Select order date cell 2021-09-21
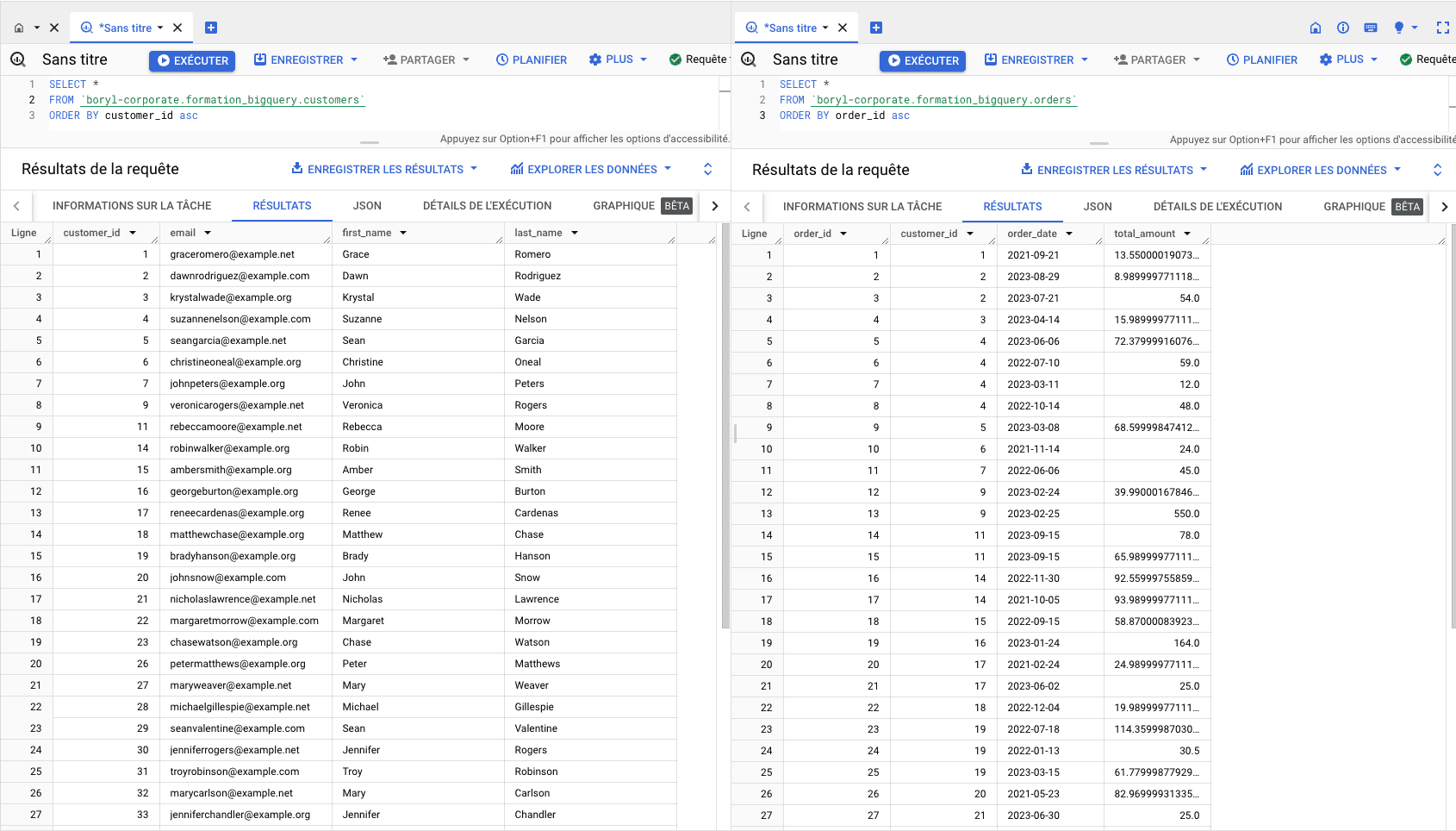 point(1050,255)
